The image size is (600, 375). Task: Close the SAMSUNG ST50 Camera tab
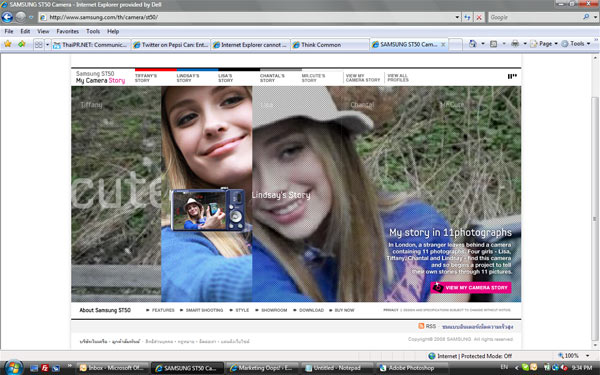(x=443, y=45)
